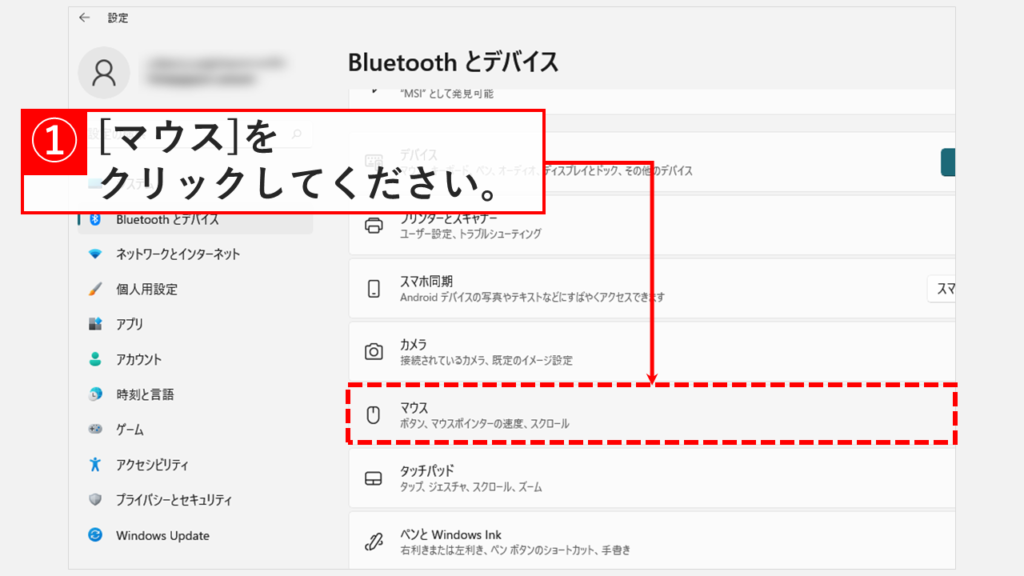Open ゲーム in the sidebar
This screenshot has width=1024, height=576.
(195, 430)
